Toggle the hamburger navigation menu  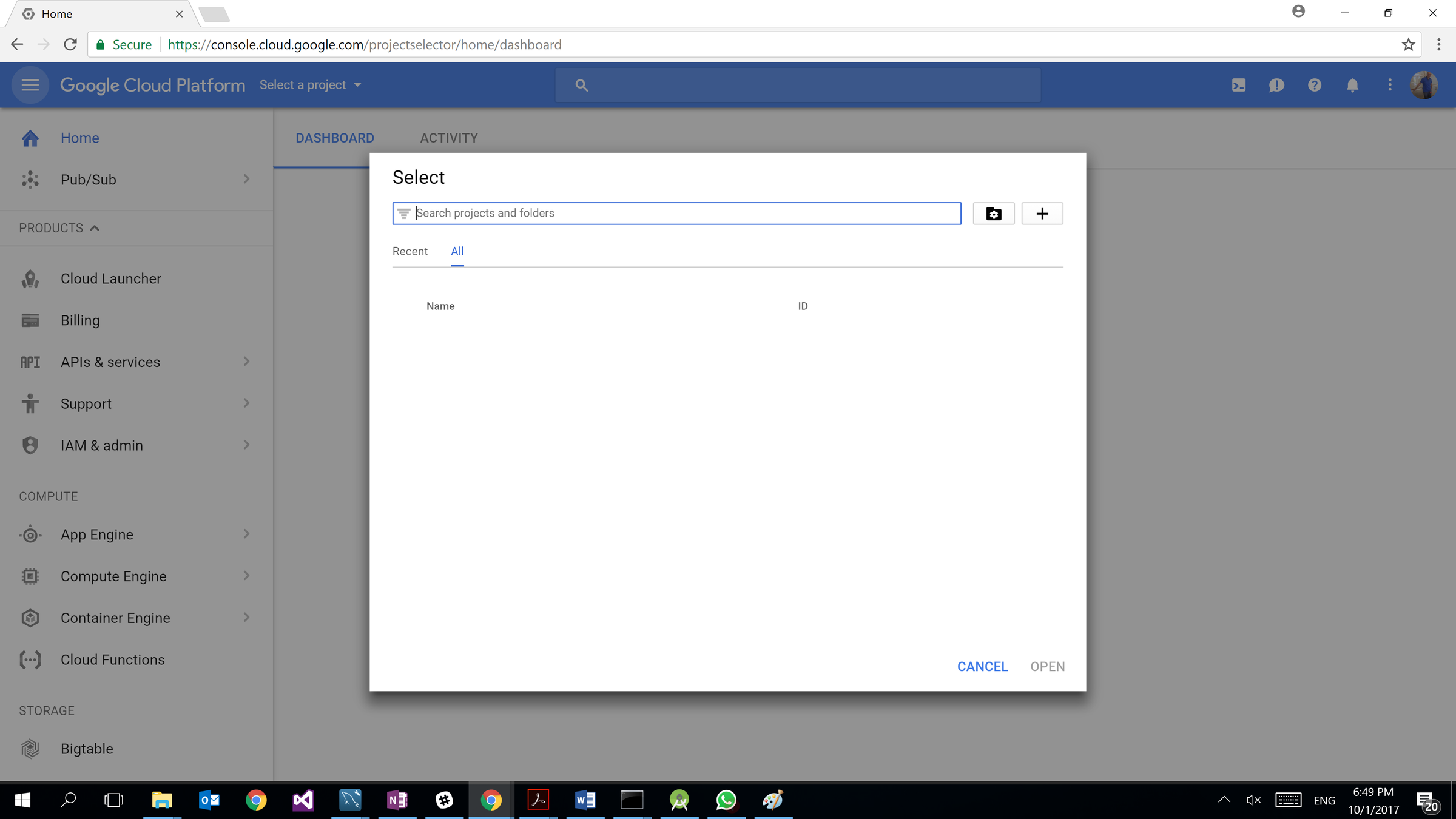tap(30, 86)
